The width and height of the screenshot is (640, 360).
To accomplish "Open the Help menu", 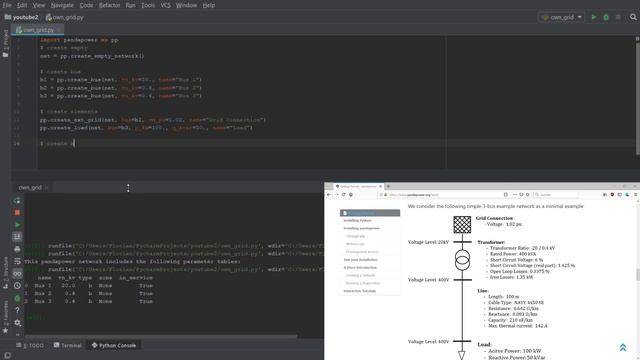I will pyautogui.click(x=209, y=5).
